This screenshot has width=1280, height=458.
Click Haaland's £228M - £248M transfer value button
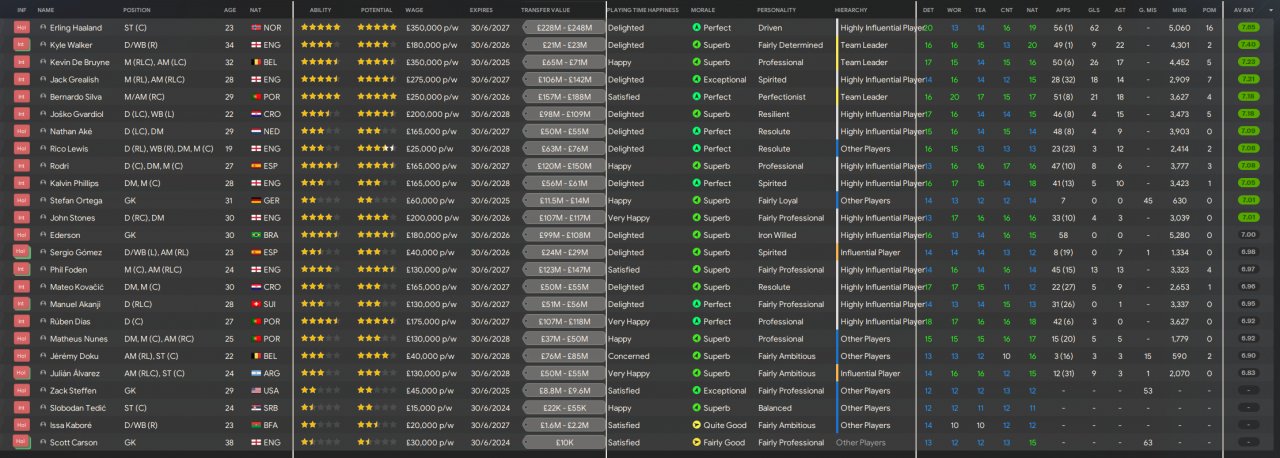[x=563, y=28]
